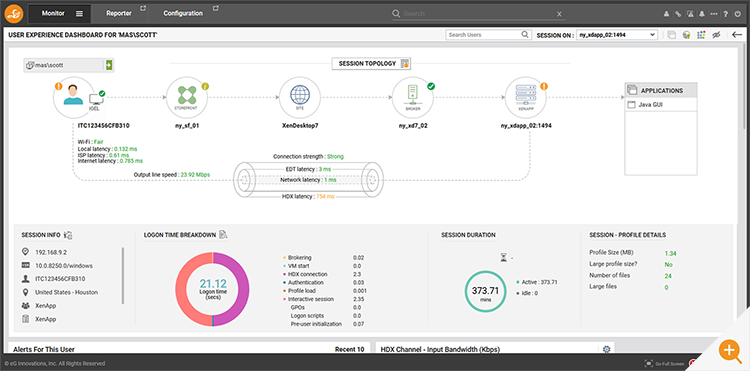
Task: Click the Active : 373.71 legend item
Action: (537, 283)
